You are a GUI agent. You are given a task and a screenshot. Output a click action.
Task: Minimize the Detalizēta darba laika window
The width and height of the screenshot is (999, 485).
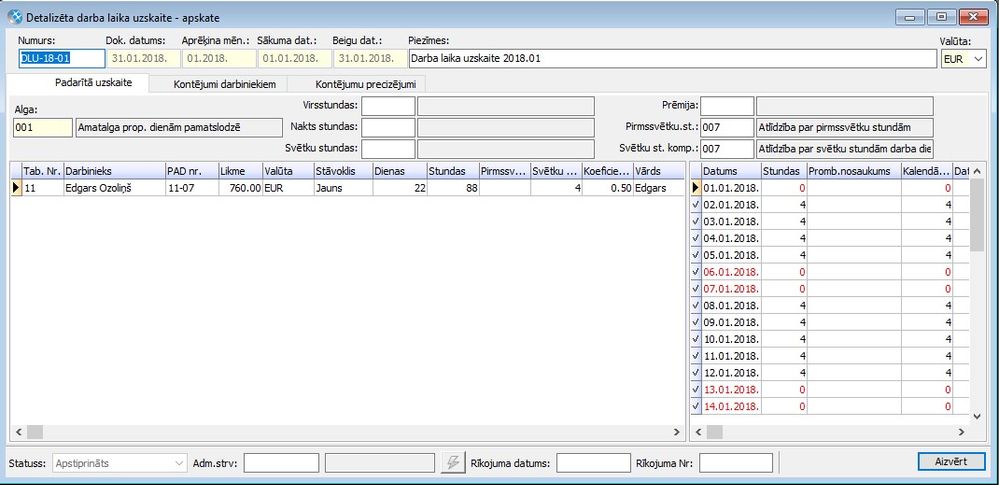coord(909,17)
